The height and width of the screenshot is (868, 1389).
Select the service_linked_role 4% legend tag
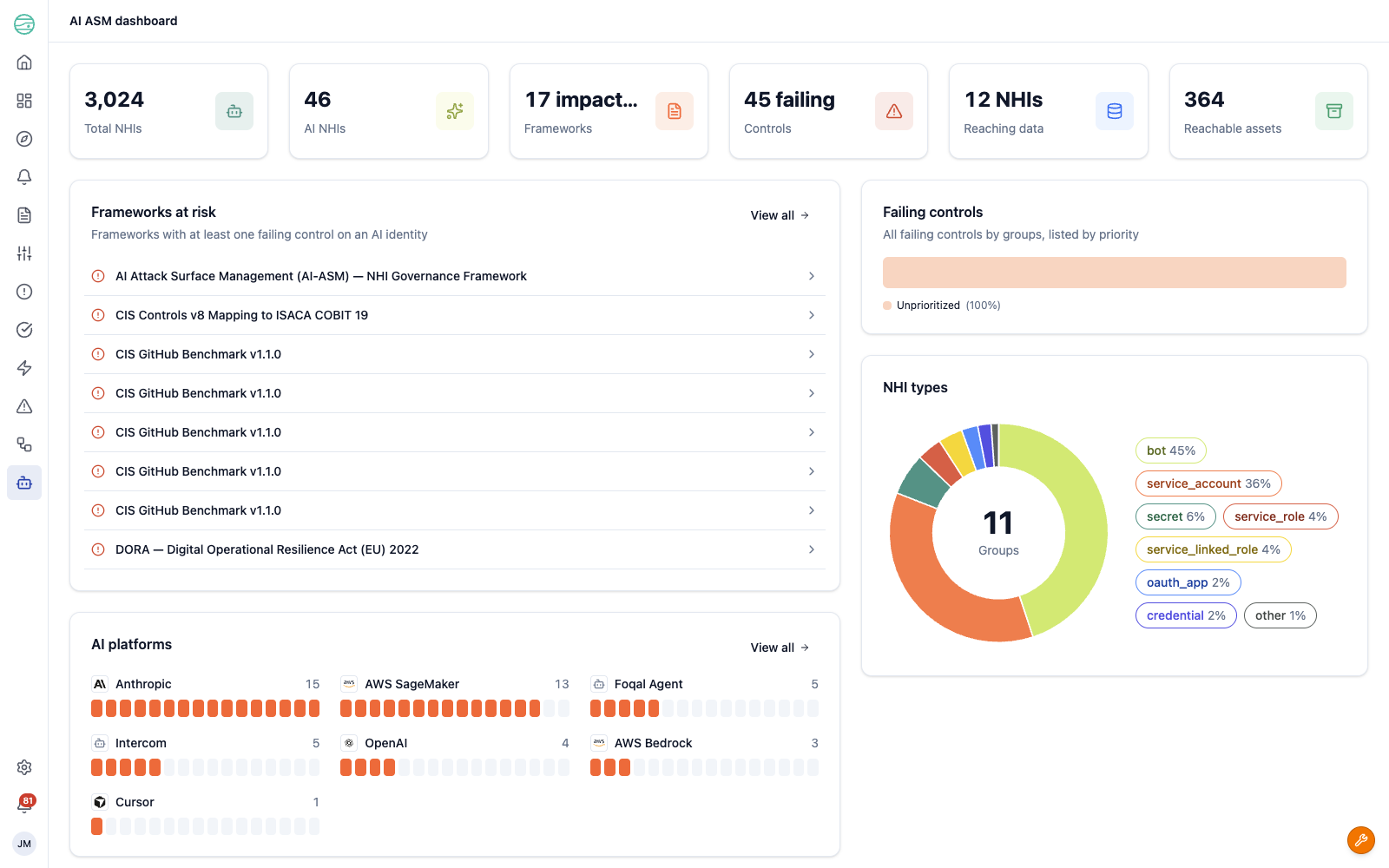coord(1213,549)
